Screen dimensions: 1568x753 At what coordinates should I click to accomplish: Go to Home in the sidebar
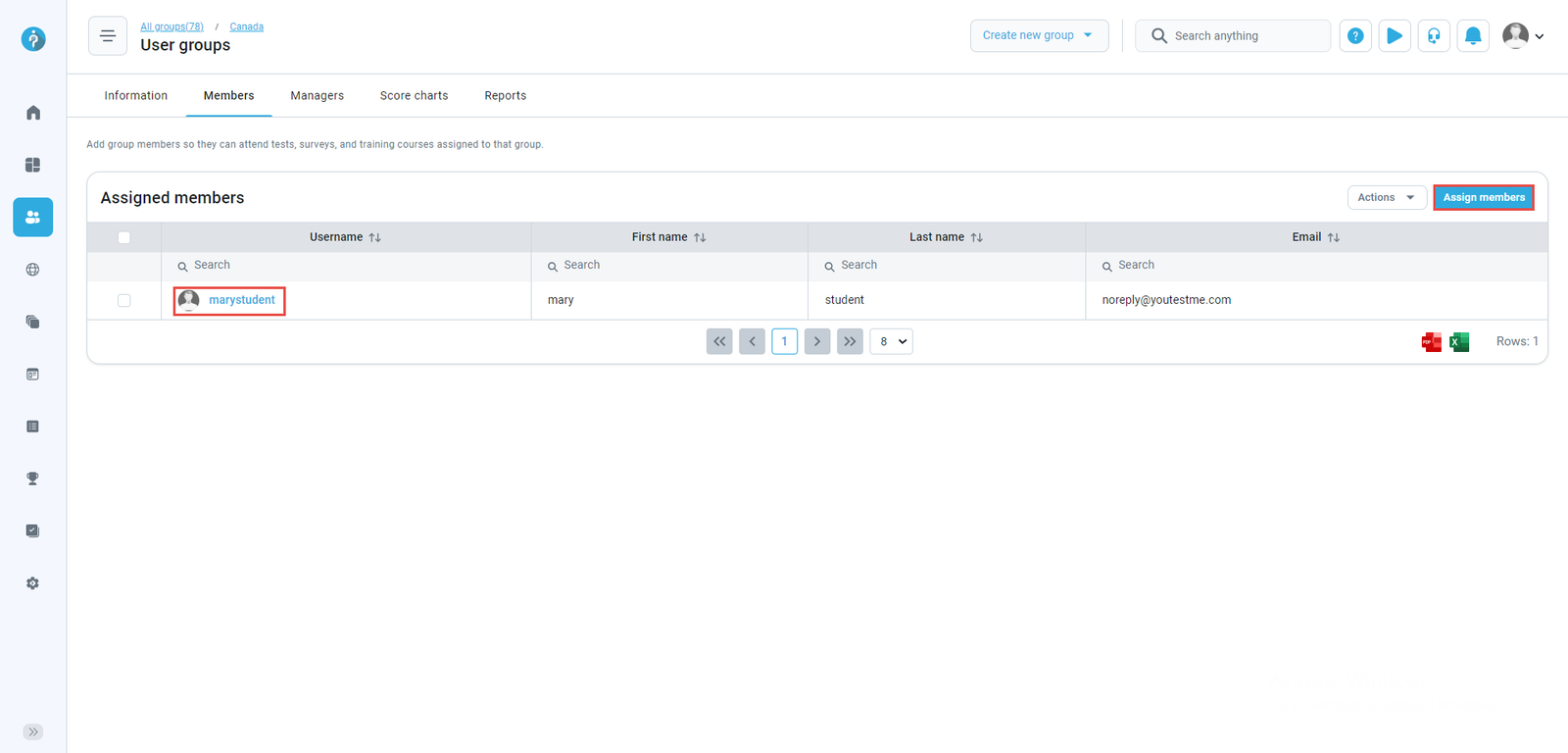tap(33, 113)
